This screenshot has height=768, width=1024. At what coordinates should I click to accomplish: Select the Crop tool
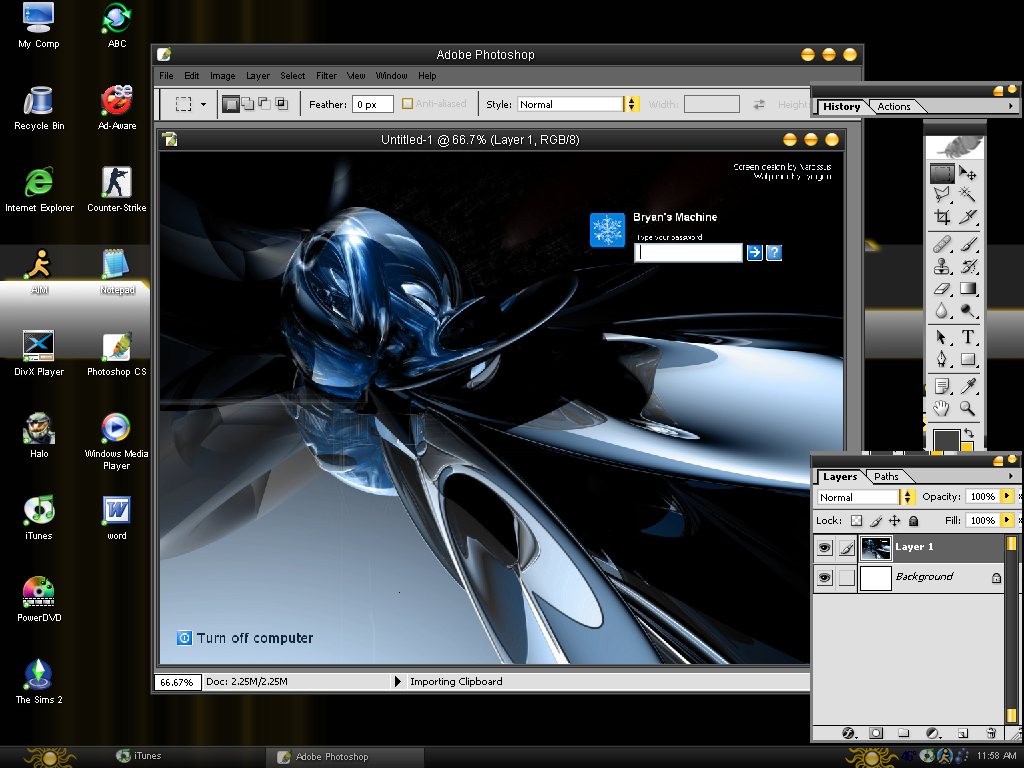941,219
